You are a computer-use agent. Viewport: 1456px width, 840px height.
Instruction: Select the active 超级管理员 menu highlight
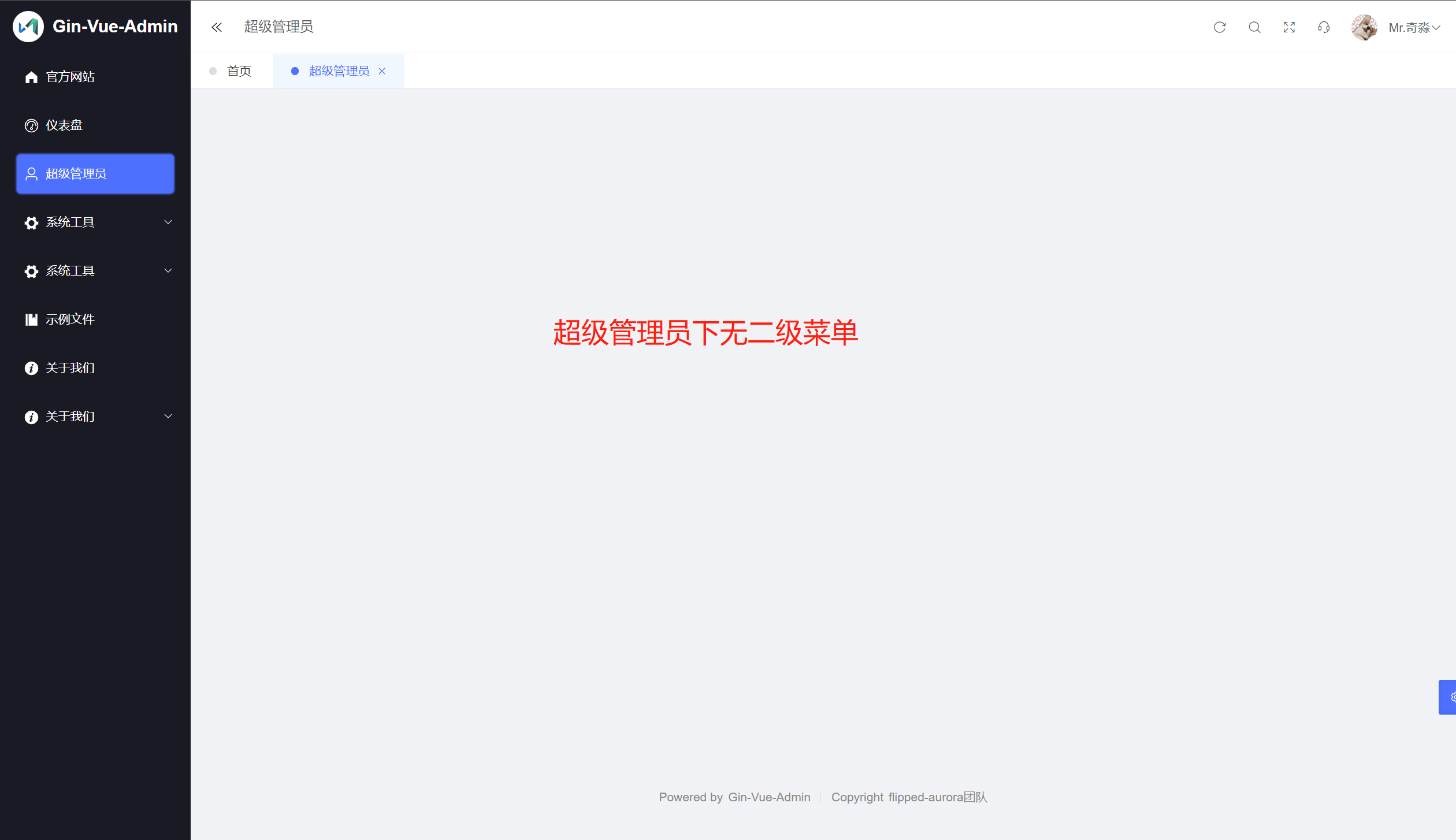pyautogui.click(x=95, y=173)
